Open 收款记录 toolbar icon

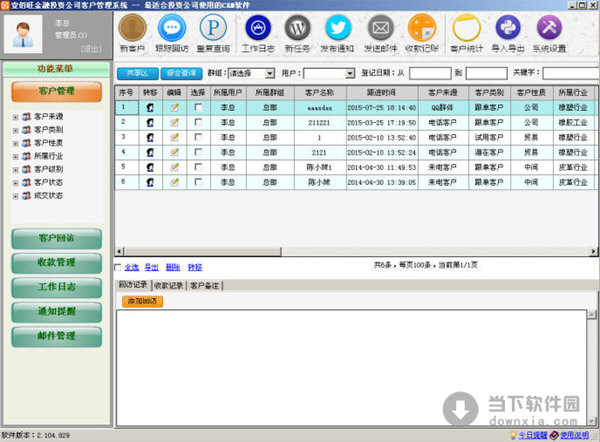(x=422, y=29)
